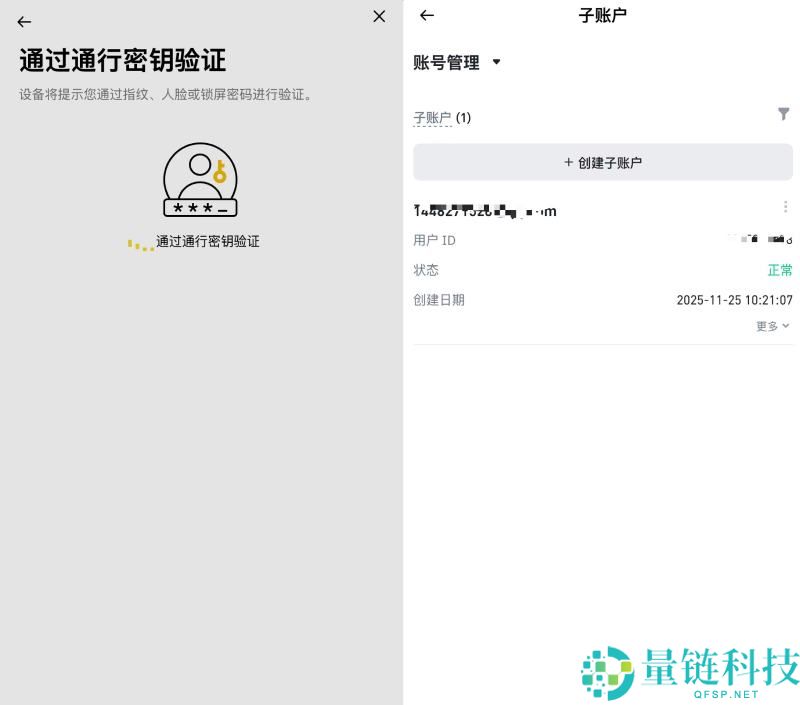Click the back arrow on the passkey screen

point(23,21)
